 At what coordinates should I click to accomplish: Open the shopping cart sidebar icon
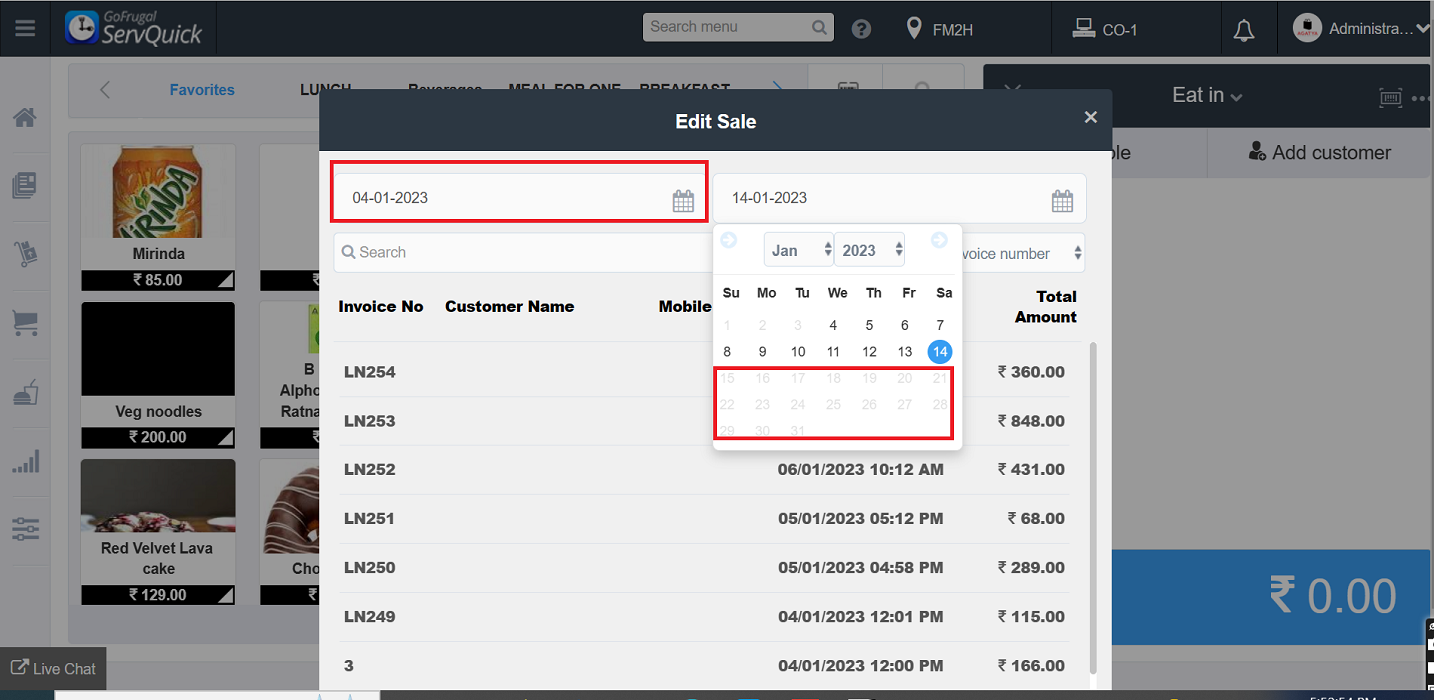tap(25, 323)
